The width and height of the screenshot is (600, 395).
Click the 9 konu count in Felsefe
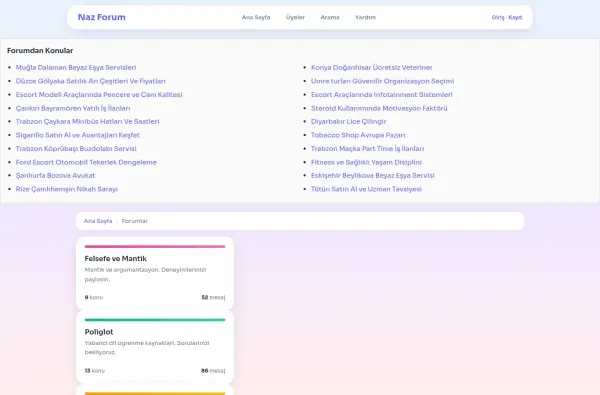point(94,297)
